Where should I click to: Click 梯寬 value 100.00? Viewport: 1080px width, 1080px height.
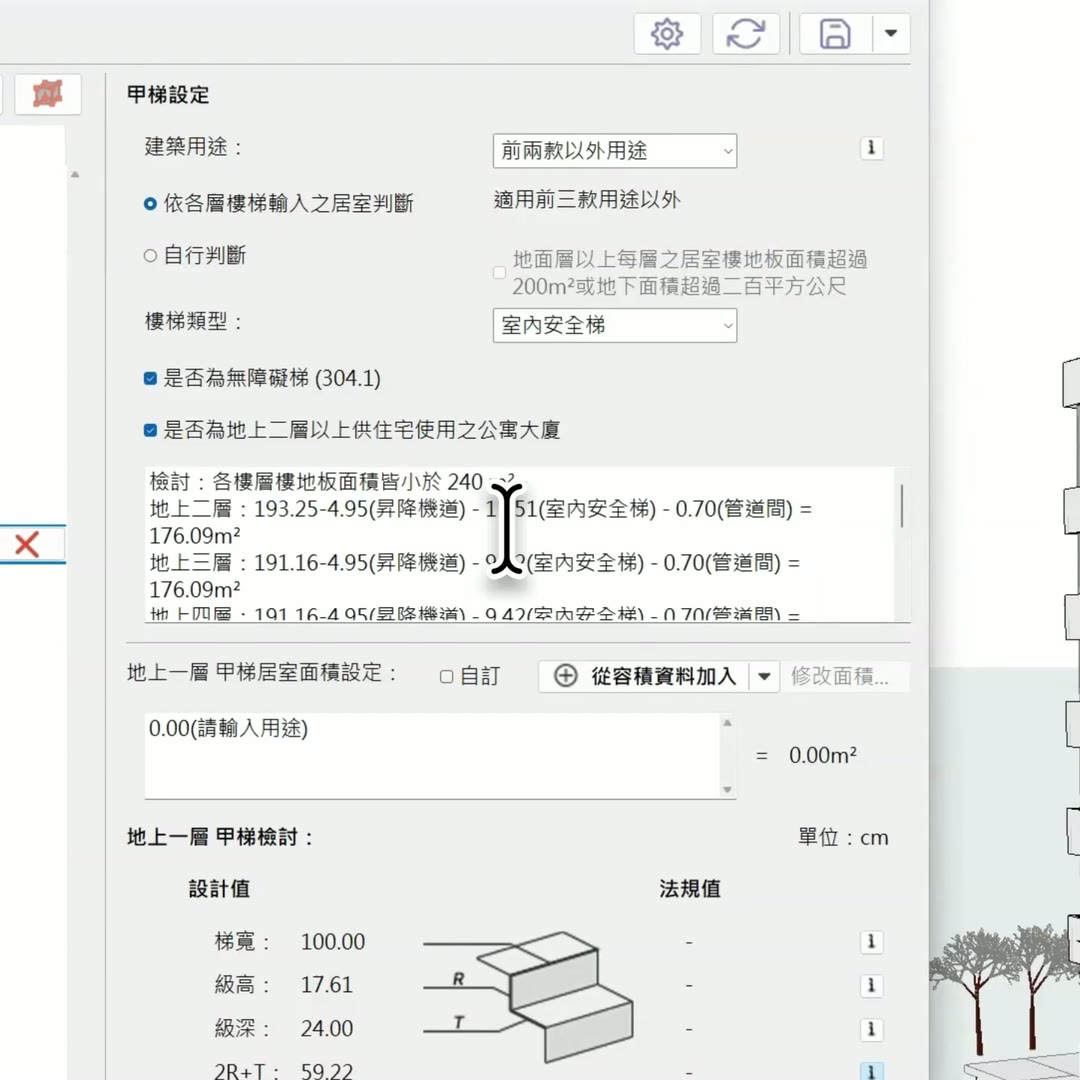coord(333,942)
